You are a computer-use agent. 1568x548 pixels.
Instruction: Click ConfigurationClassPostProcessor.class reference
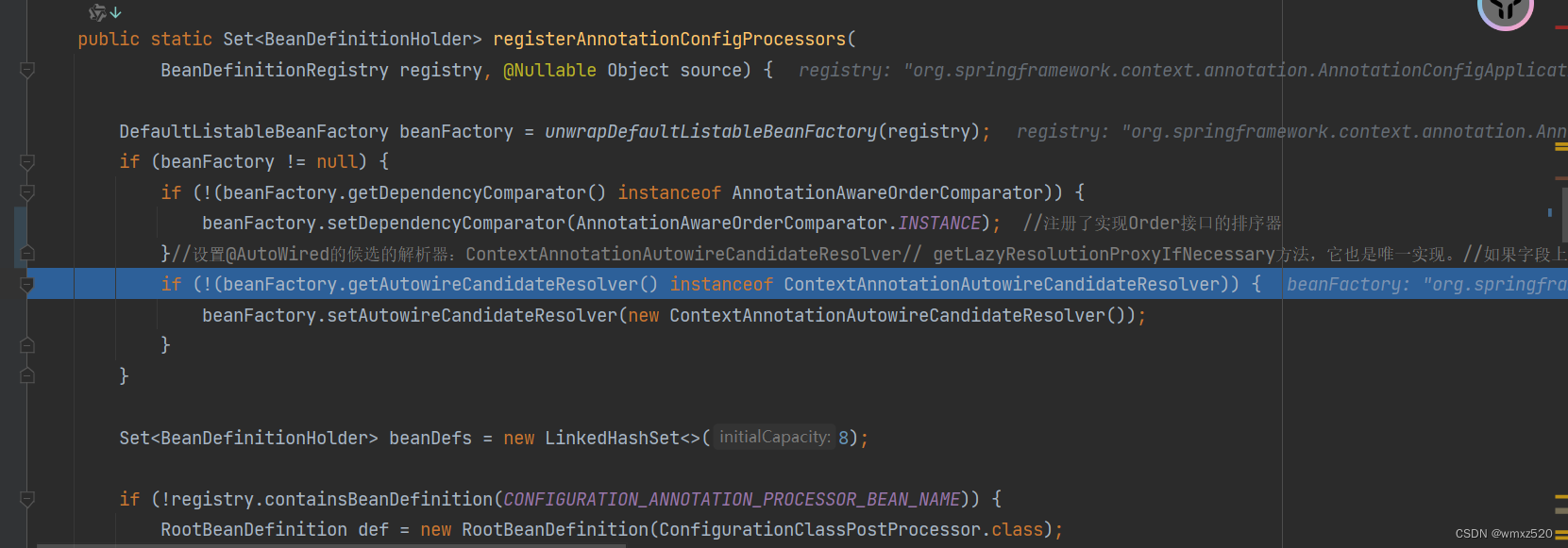coord(851,529)
